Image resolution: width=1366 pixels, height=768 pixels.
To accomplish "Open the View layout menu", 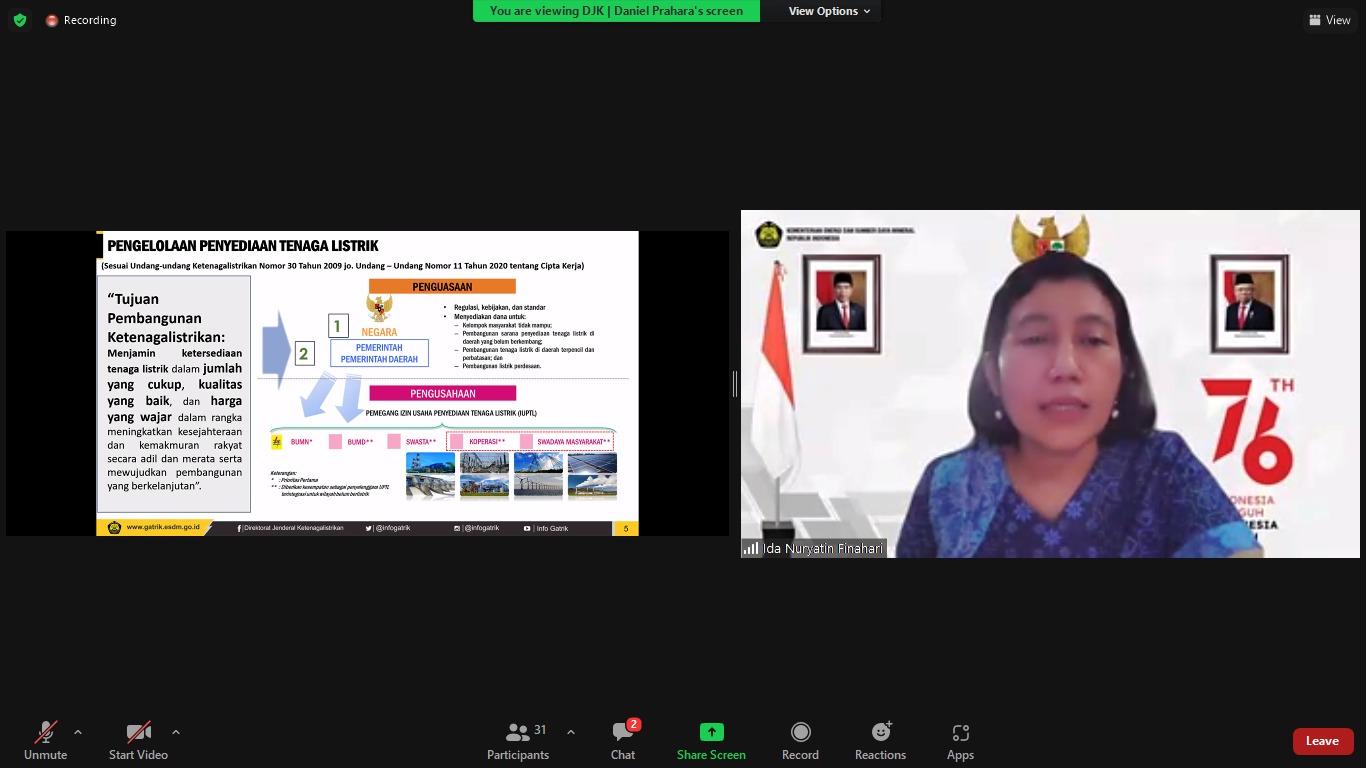I will point(1329,20).
